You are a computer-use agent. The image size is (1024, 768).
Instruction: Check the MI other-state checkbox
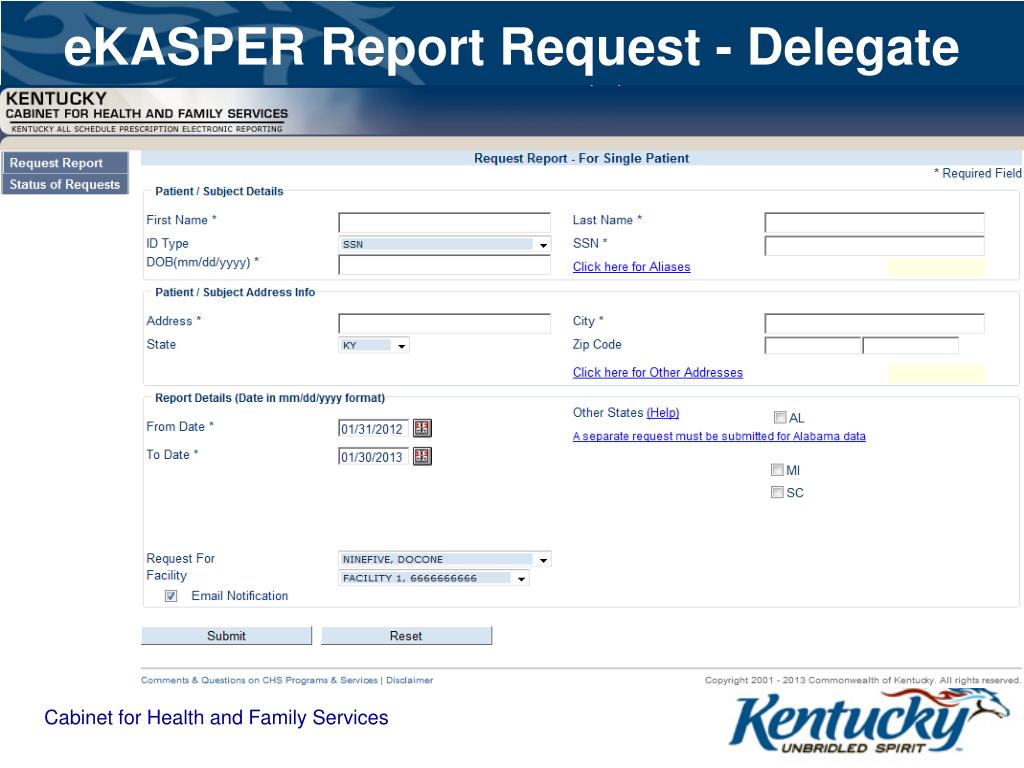777,470
